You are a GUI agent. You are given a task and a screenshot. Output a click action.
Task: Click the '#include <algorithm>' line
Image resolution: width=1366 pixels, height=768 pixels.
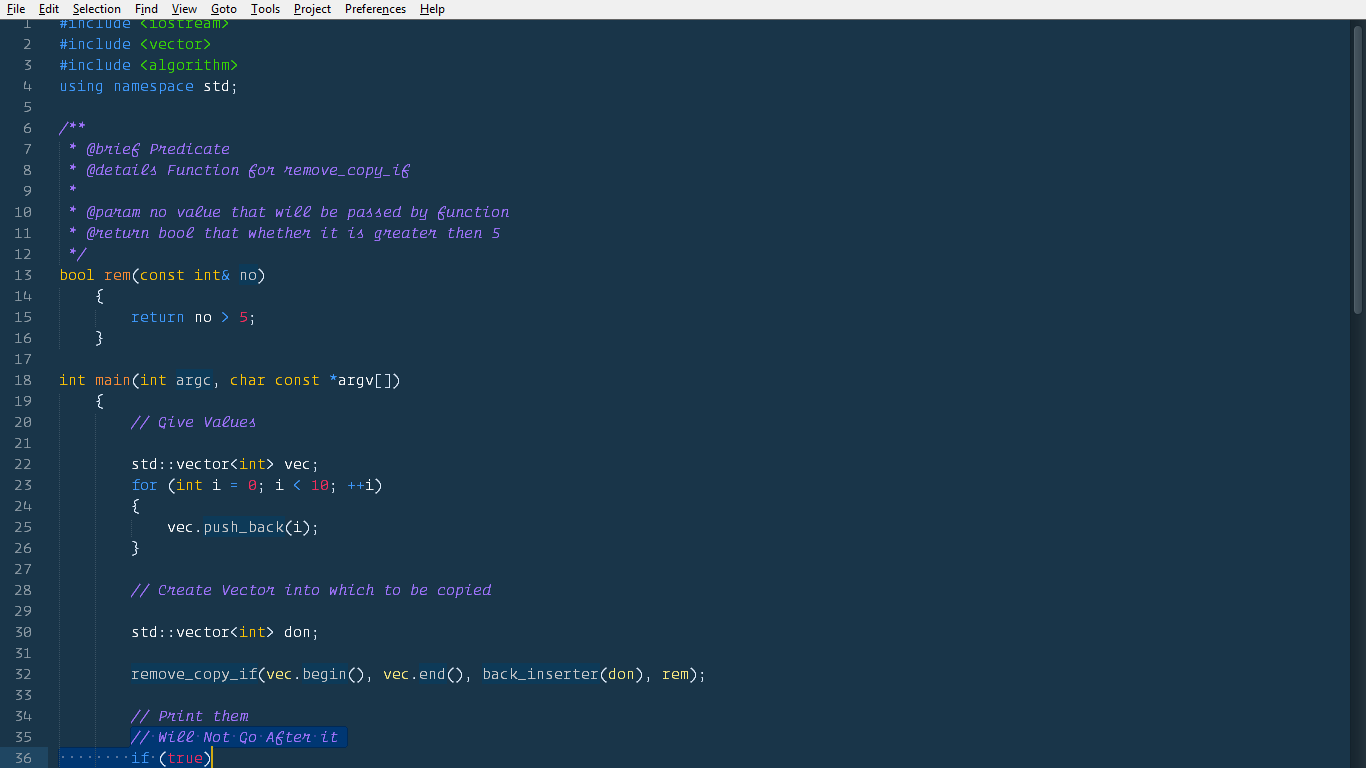point(148,65)
